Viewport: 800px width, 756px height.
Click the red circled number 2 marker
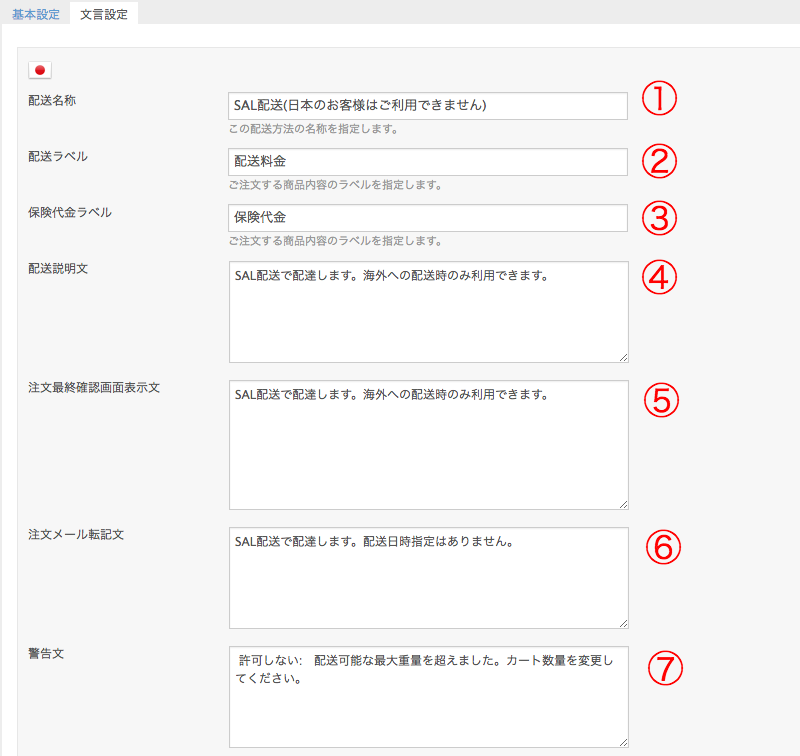pyautogui.click(x=659, y=161)
